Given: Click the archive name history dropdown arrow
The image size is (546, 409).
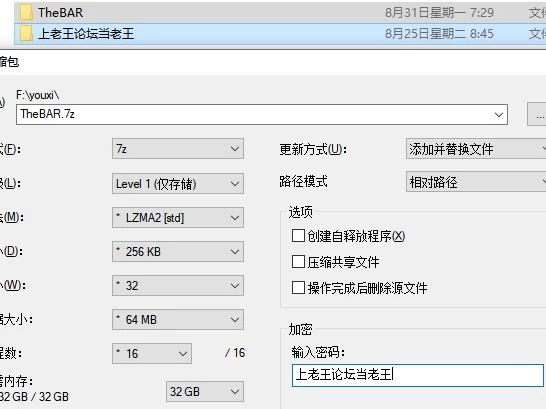Looking at the screenshot, I should point(499,115).
